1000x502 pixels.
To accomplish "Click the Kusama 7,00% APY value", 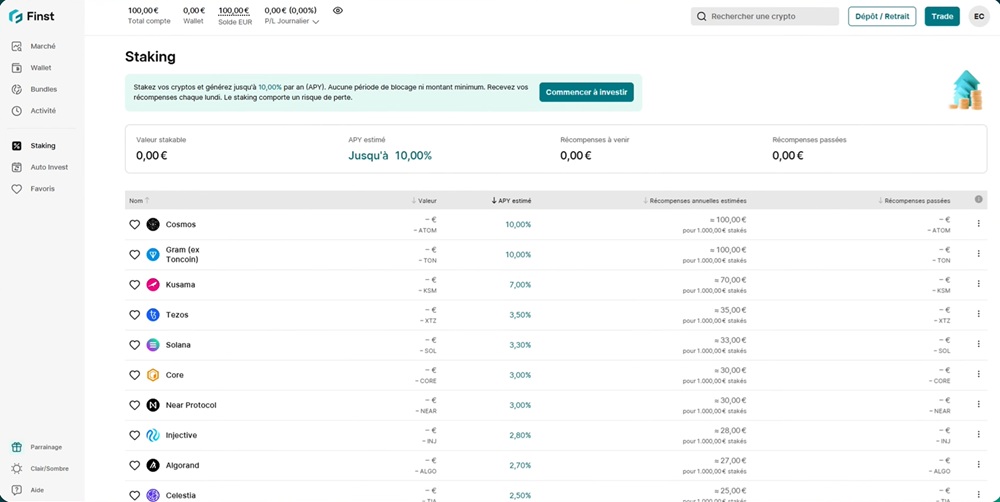I will point(520,284).
